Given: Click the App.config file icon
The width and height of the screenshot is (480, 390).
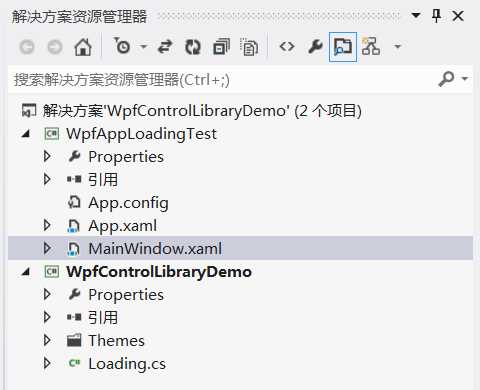Looking at the screenshot, I should [74, 202].
